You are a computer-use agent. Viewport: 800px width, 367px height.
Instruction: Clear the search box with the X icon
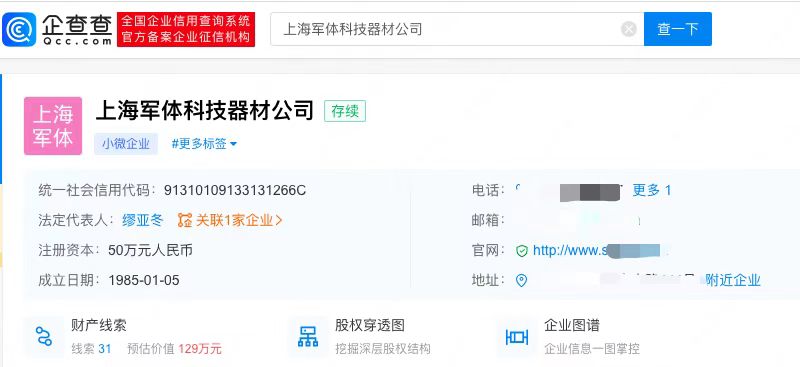tap(629, 29)
